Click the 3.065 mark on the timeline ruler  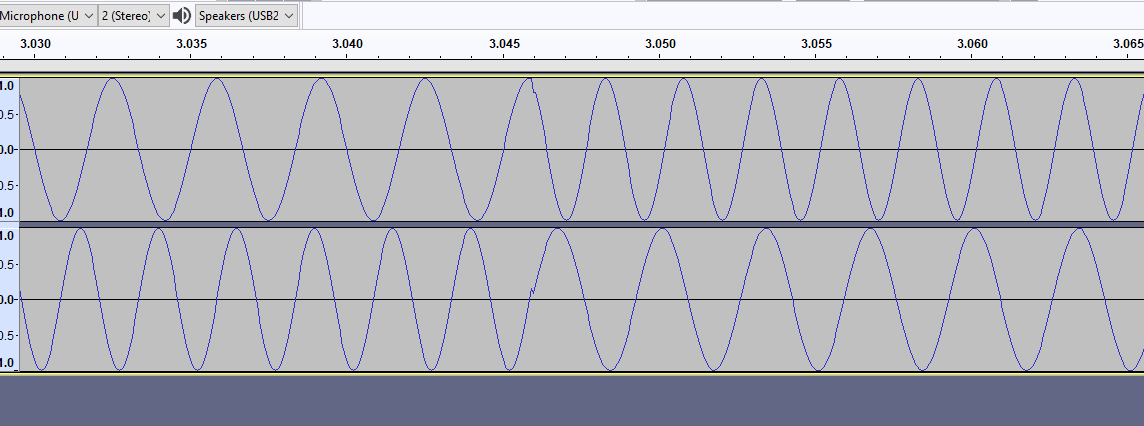click(x=1128, y=44)
